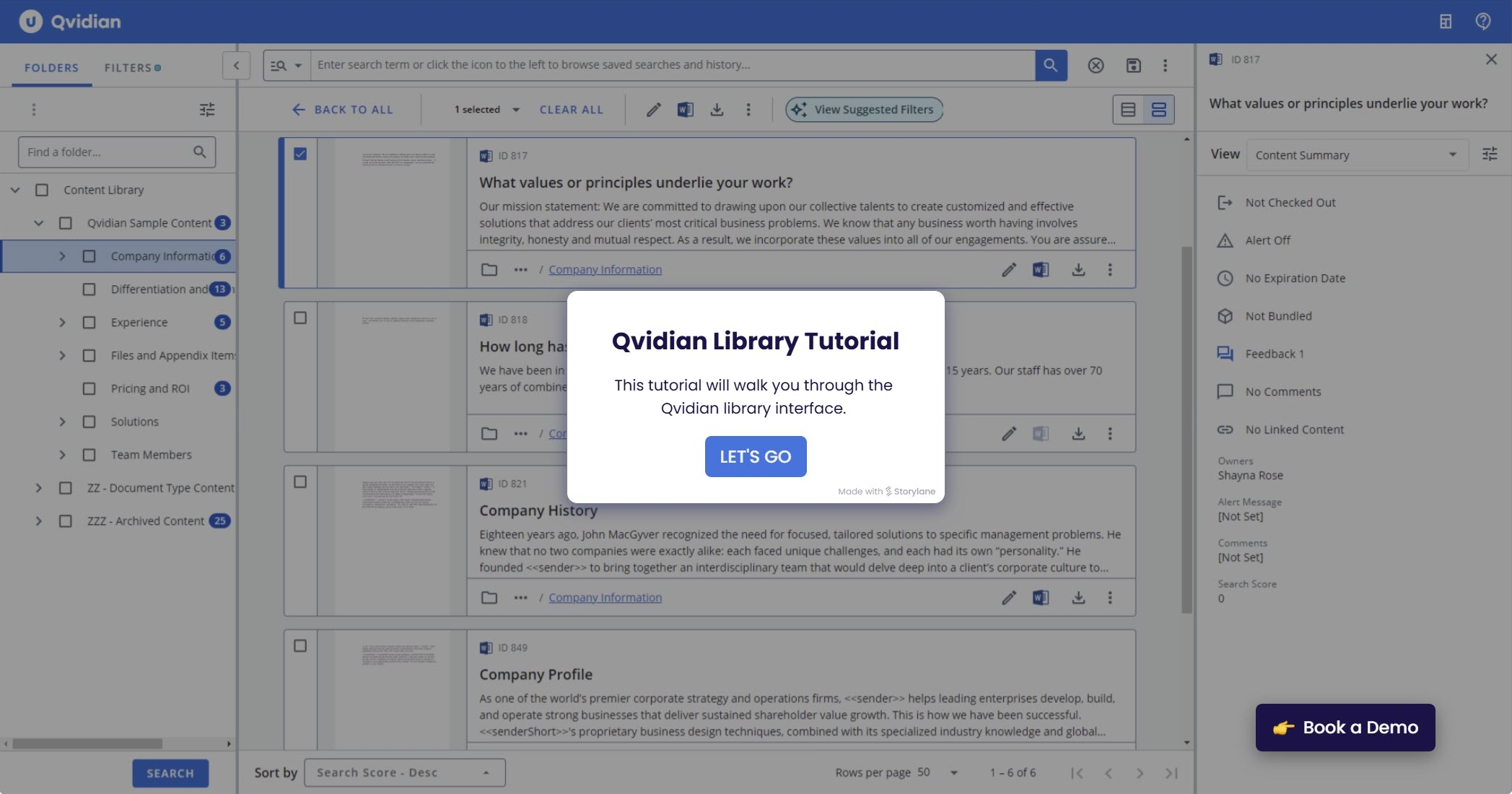Viewport: 1512px width, 794px height.
Task: Click the Book a Demo button
Action: pos(1345,728)
